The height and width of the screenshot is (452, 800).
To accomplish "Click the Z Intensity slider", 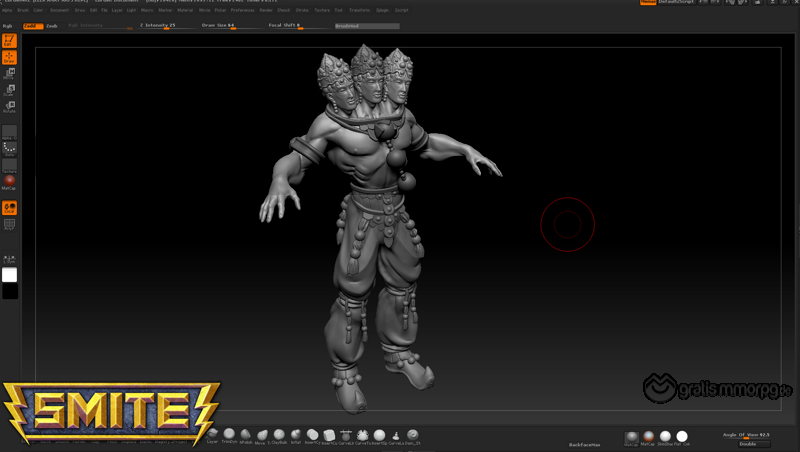I will click(x=165, y=26).
